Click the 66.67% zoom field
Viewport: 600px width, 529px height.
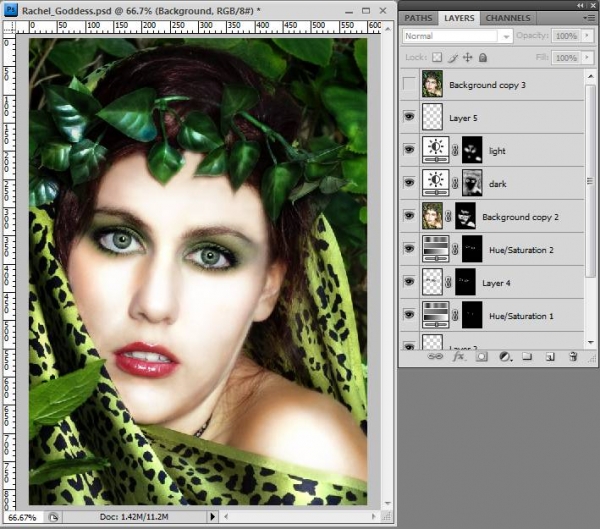click(x=22, y=518)
